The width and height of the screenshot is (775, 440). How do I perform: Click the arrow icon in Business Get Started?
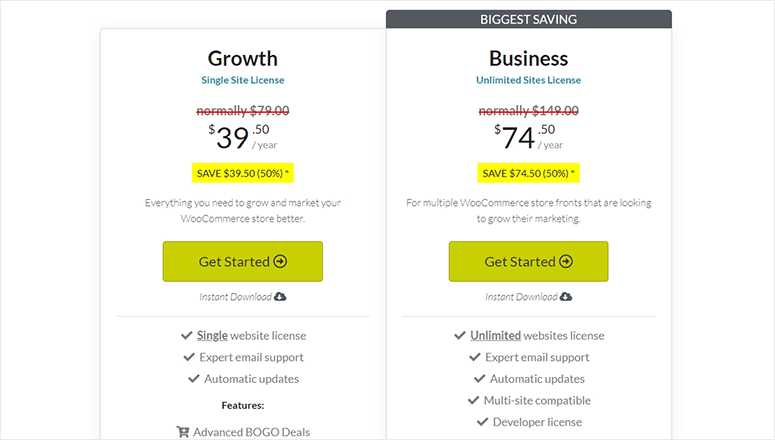[566, 261]
